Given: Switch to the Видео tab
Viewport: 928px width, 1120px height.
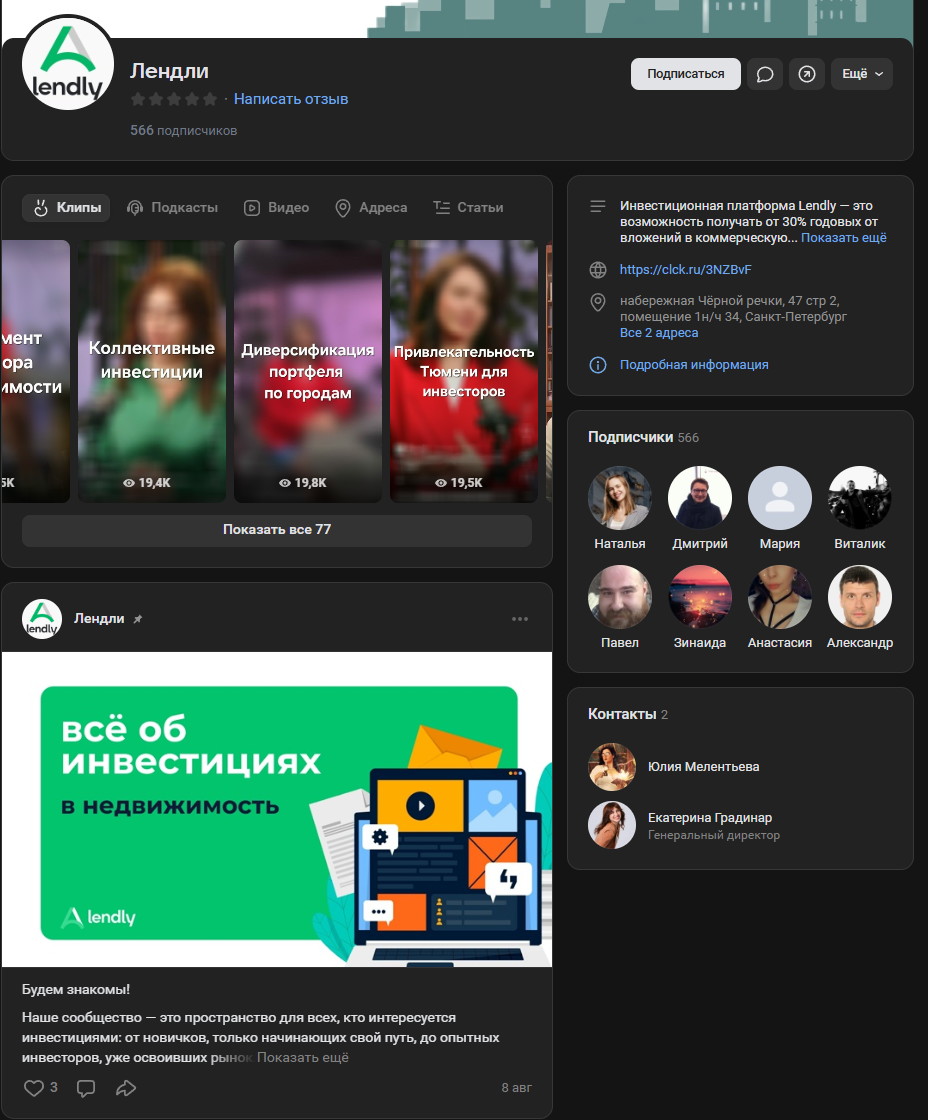Looking at the screenshot, I should 276,208.
